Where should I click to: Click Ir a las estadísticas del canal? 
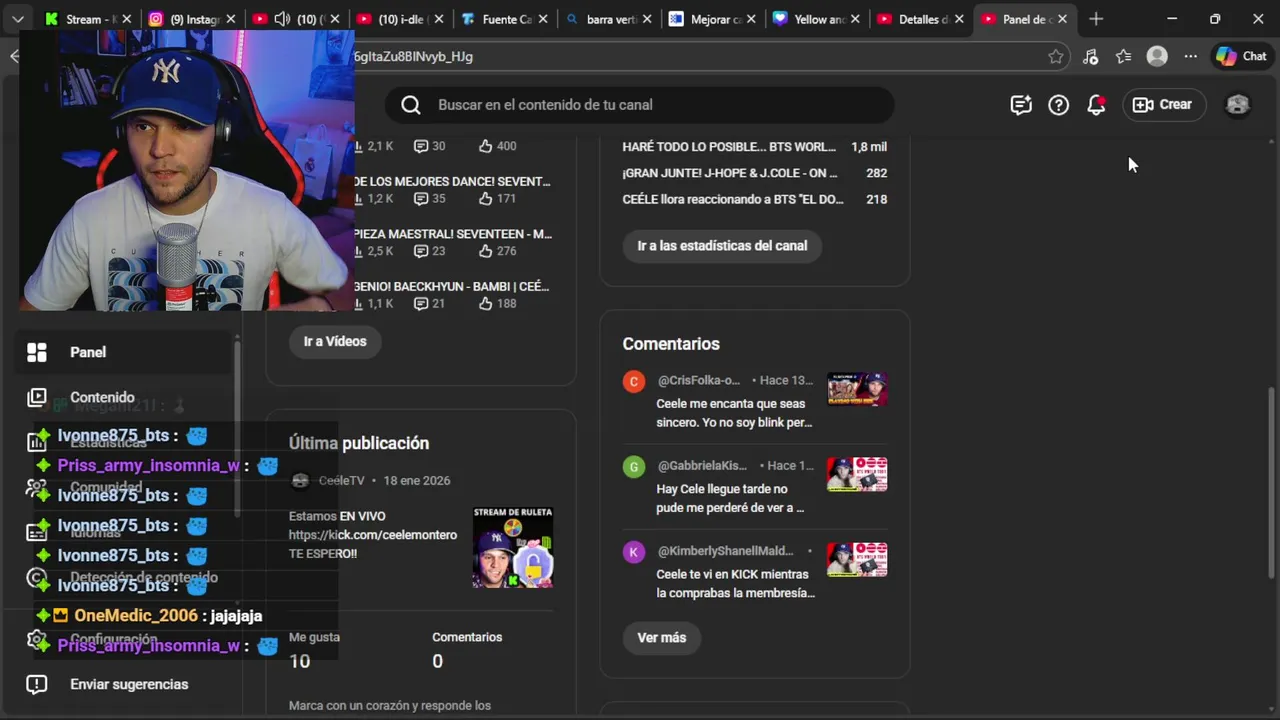[x=722, y=246]
